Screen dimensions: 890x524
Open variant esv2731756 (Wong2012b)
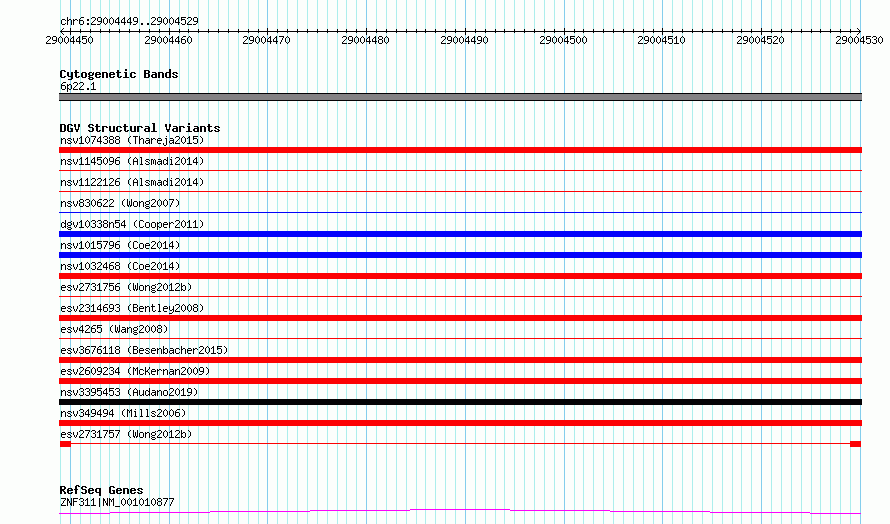click(126, 287)
